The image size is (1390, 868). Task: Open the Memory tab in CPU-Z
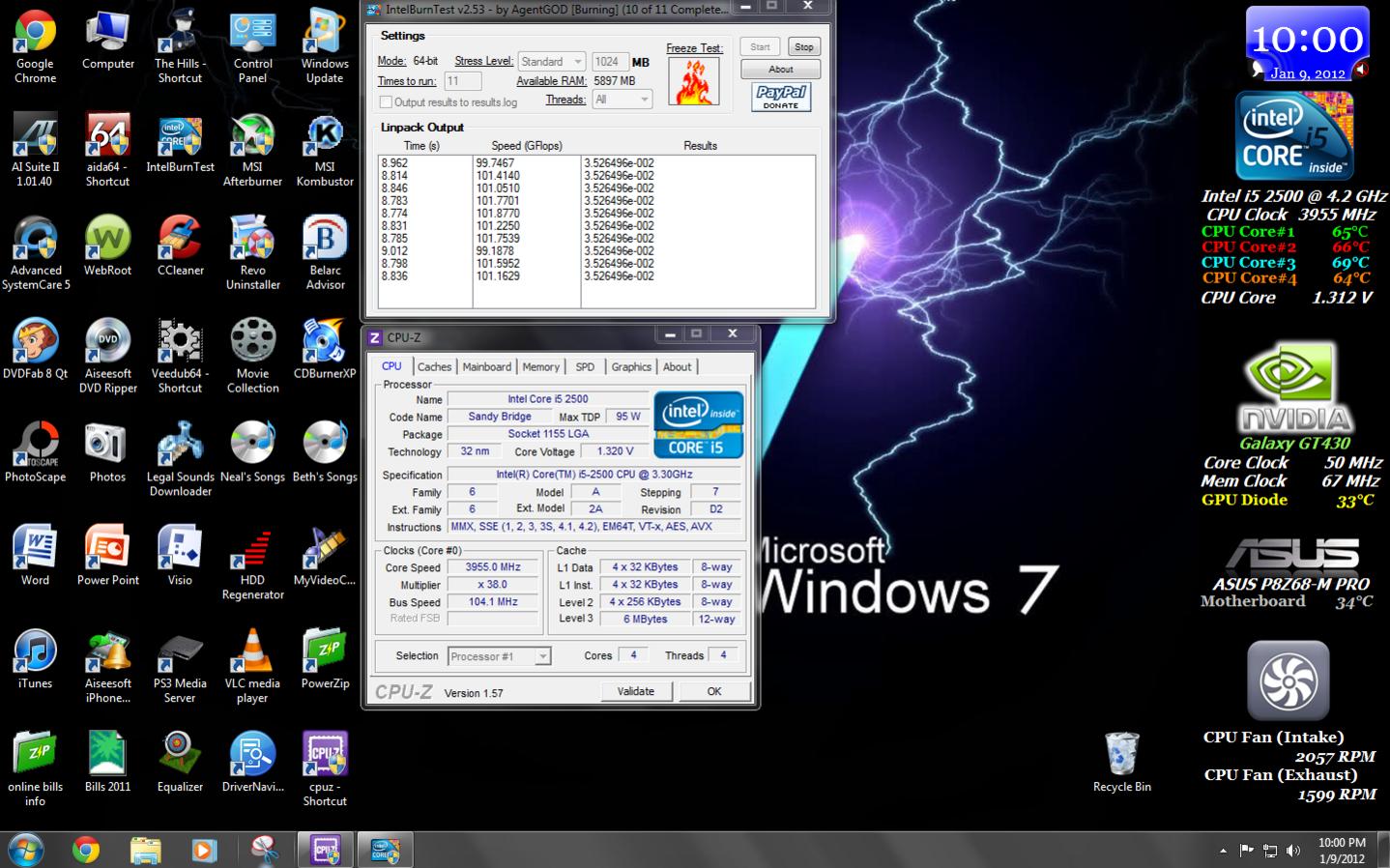pos(540,366)
